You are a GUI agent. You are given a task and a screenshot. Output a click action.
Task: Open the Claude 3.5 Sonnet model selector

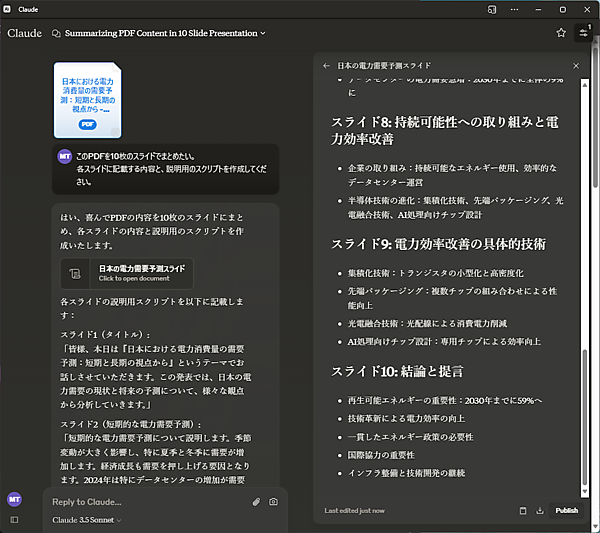(x=87, y=520)
